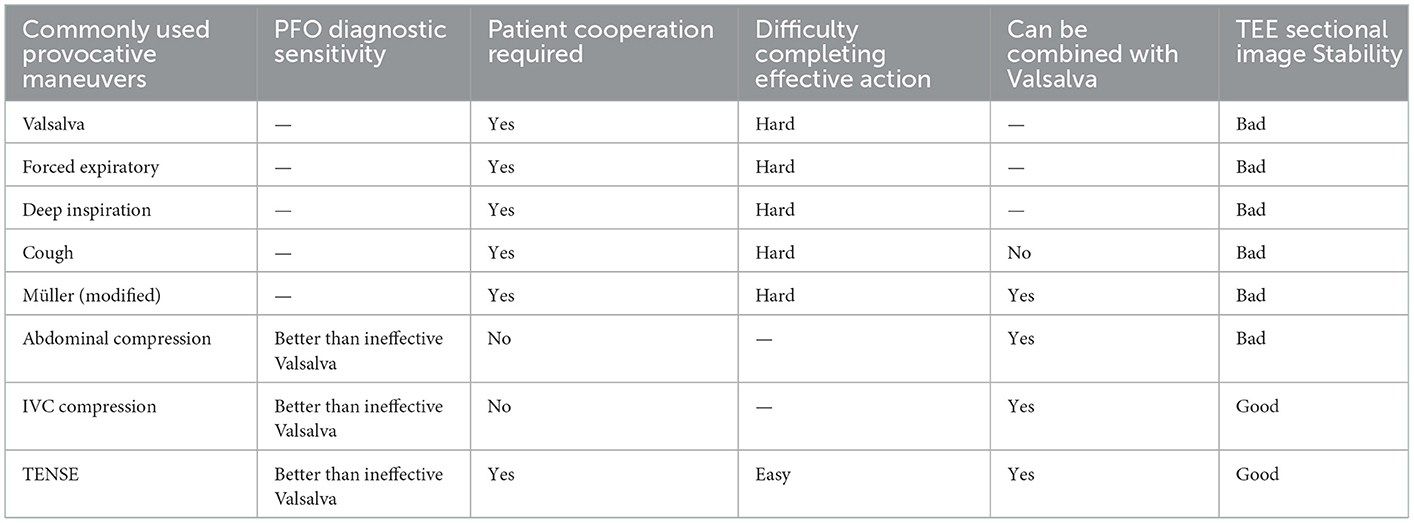Select the 'Forced expiratory' row label
The height and width of the screenshot is (523, 1414).
pos(90,168)
